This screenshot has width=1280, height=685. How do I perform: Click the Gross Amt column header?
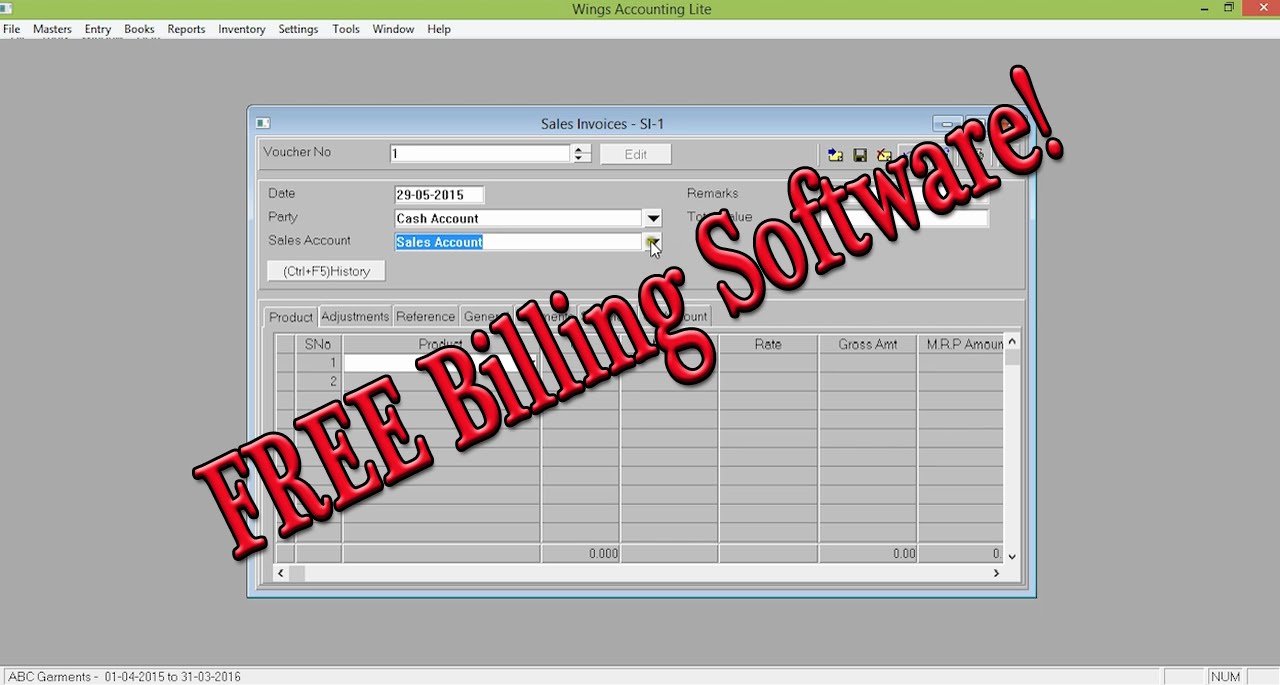868,344
